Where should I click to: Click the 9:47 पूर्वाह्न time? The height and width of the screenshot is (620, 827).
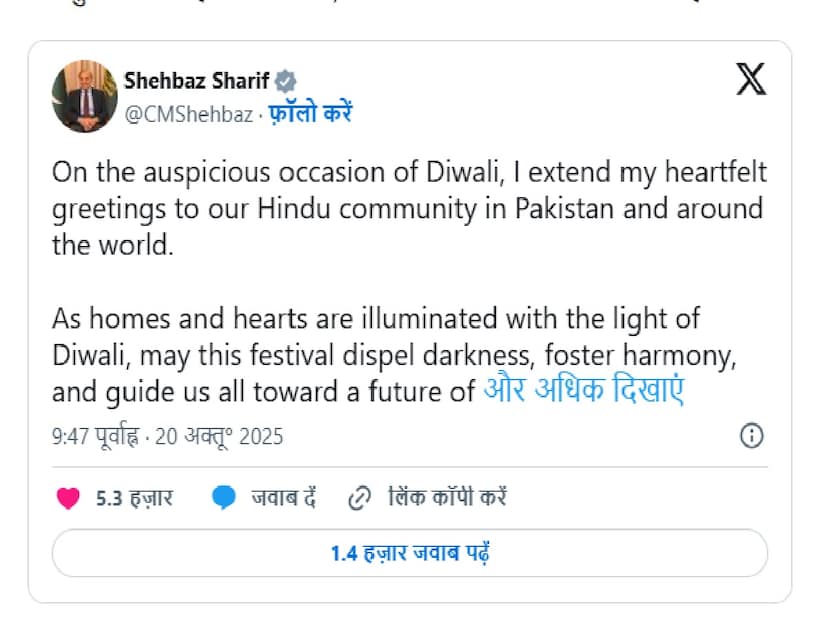pyautogui.click(x=95, y=437)
